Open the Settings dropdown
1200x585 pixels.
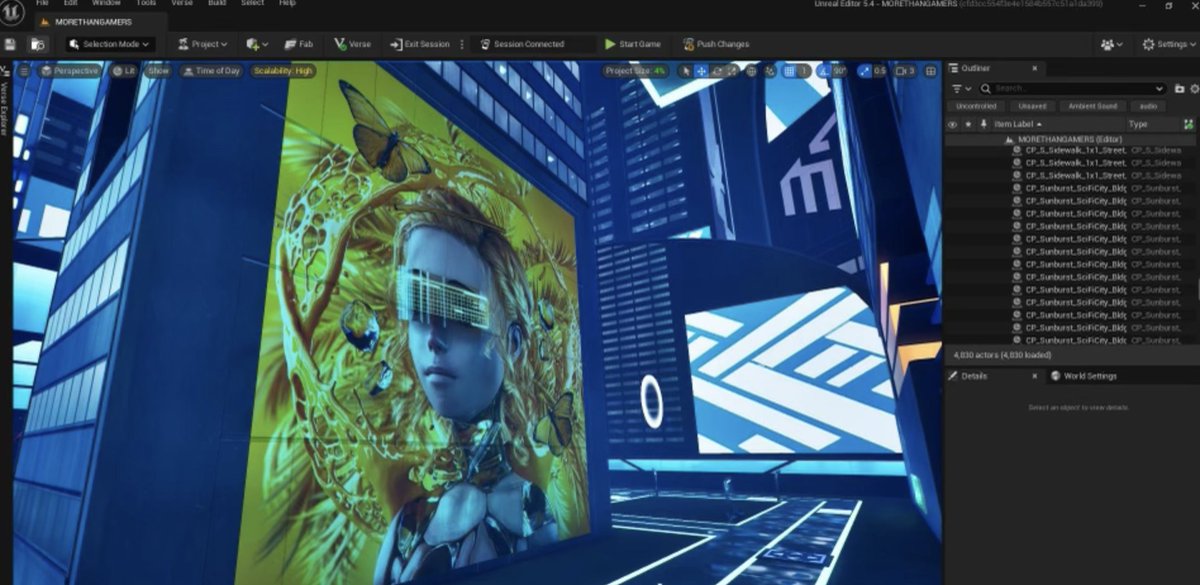pyautogui.click(x=1168, y=44)
